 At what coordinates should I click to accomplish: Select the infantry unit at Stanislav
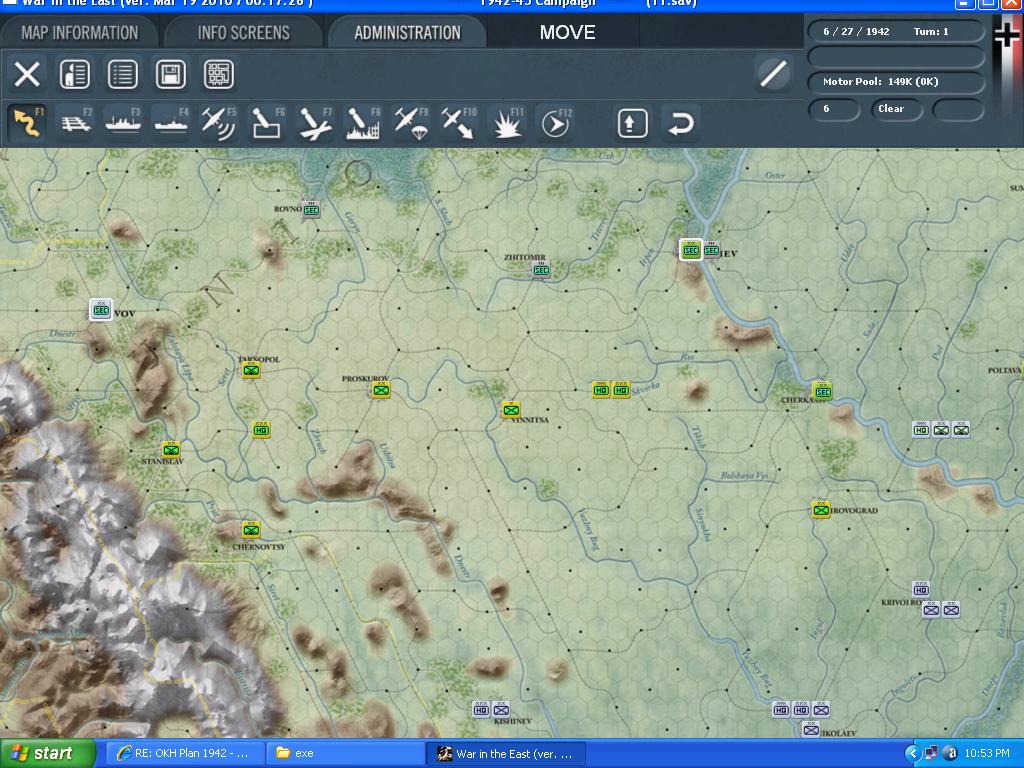[171, 449]
